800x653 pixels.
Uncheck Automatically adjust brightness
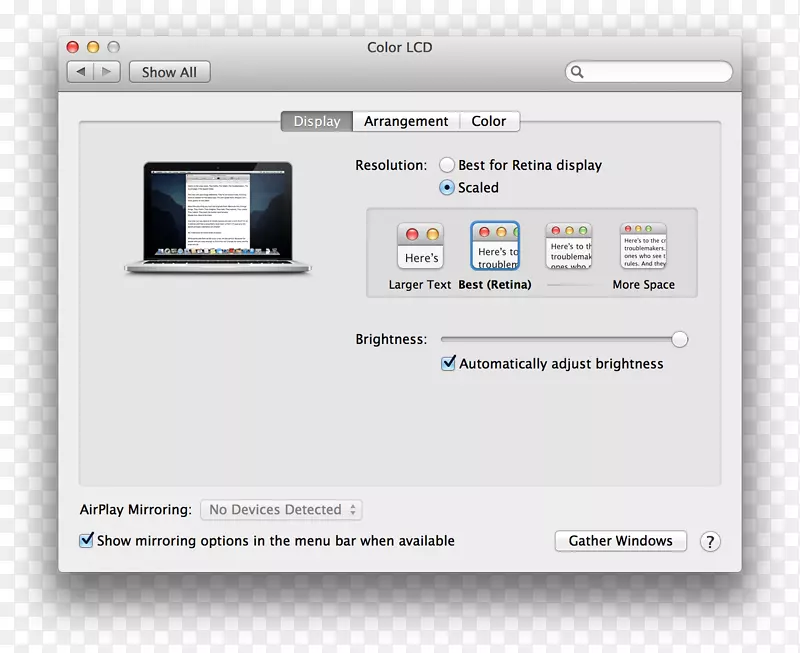pos(448,363)
